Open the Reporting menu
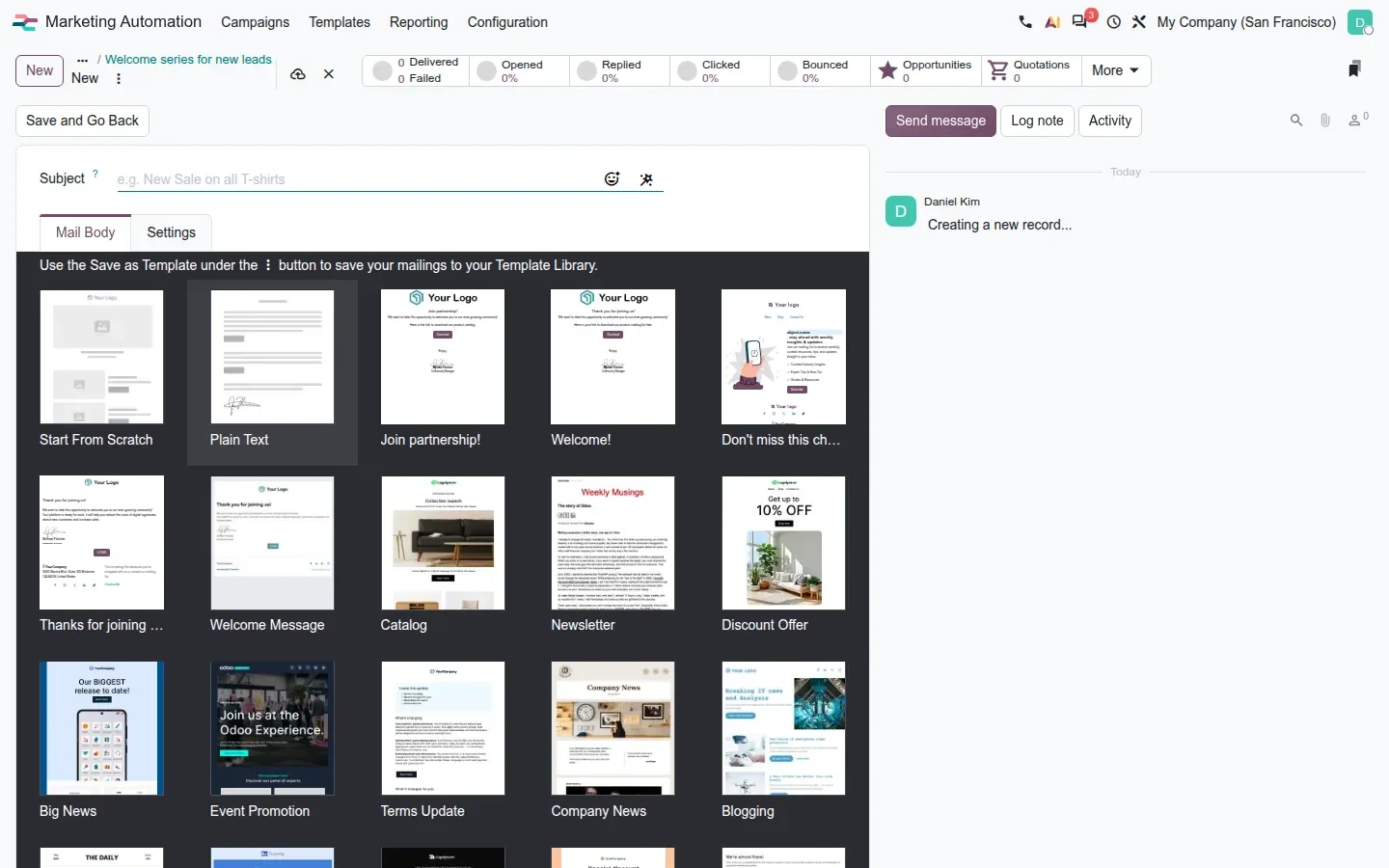This screenshot has height=868, width=1389. (x=419, y=22)
